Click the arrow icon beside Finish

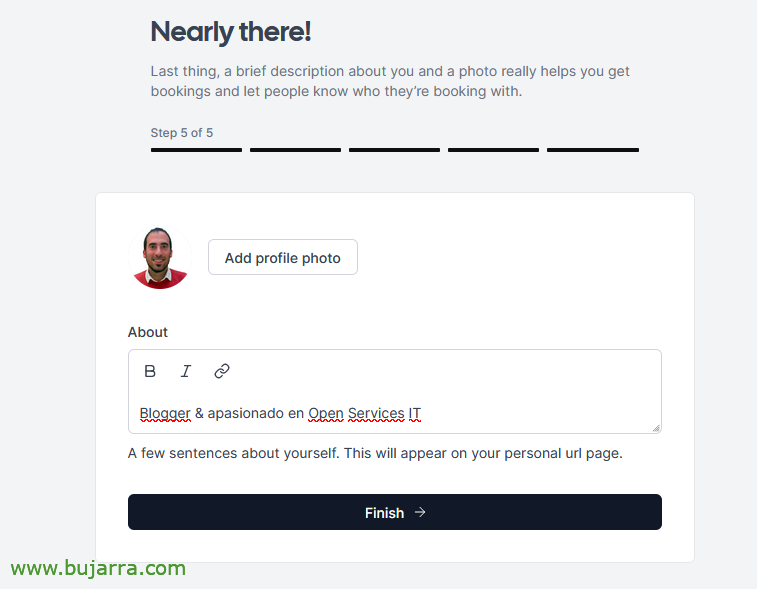pyautogui.click(x=420, y=512)
